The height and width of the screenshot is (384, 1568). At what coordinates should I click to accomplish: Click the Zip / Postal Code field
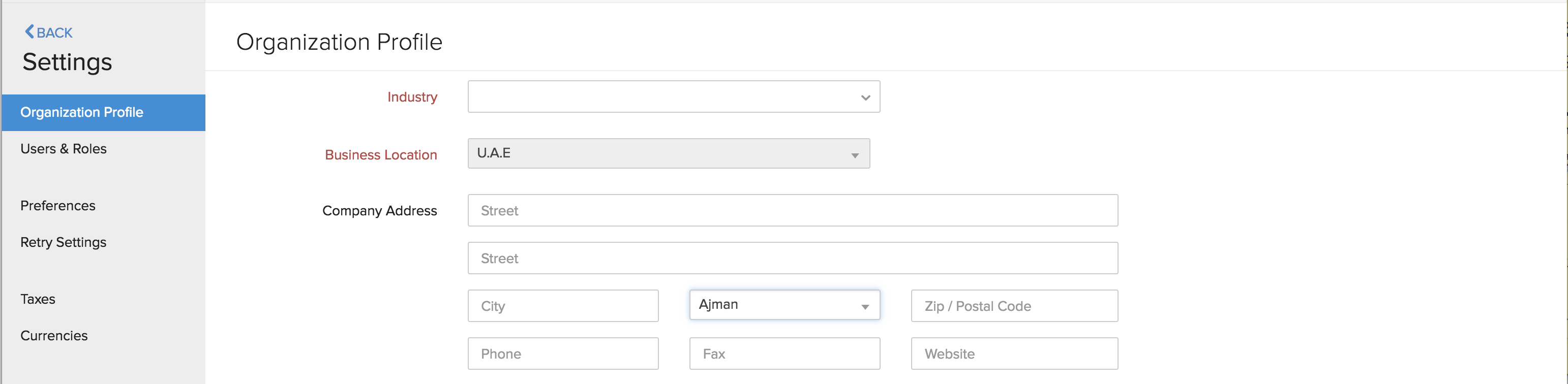pos(1013,306)
